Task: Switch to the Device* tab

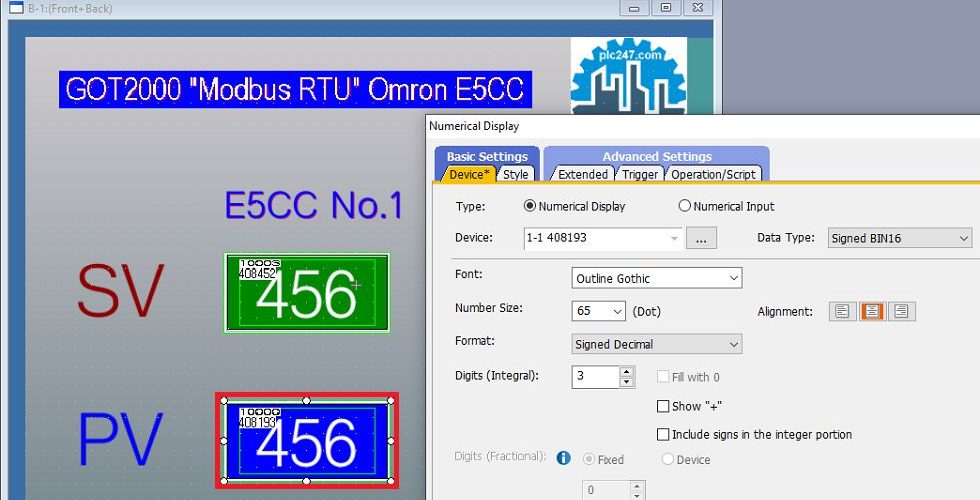Action: (469, 174)
